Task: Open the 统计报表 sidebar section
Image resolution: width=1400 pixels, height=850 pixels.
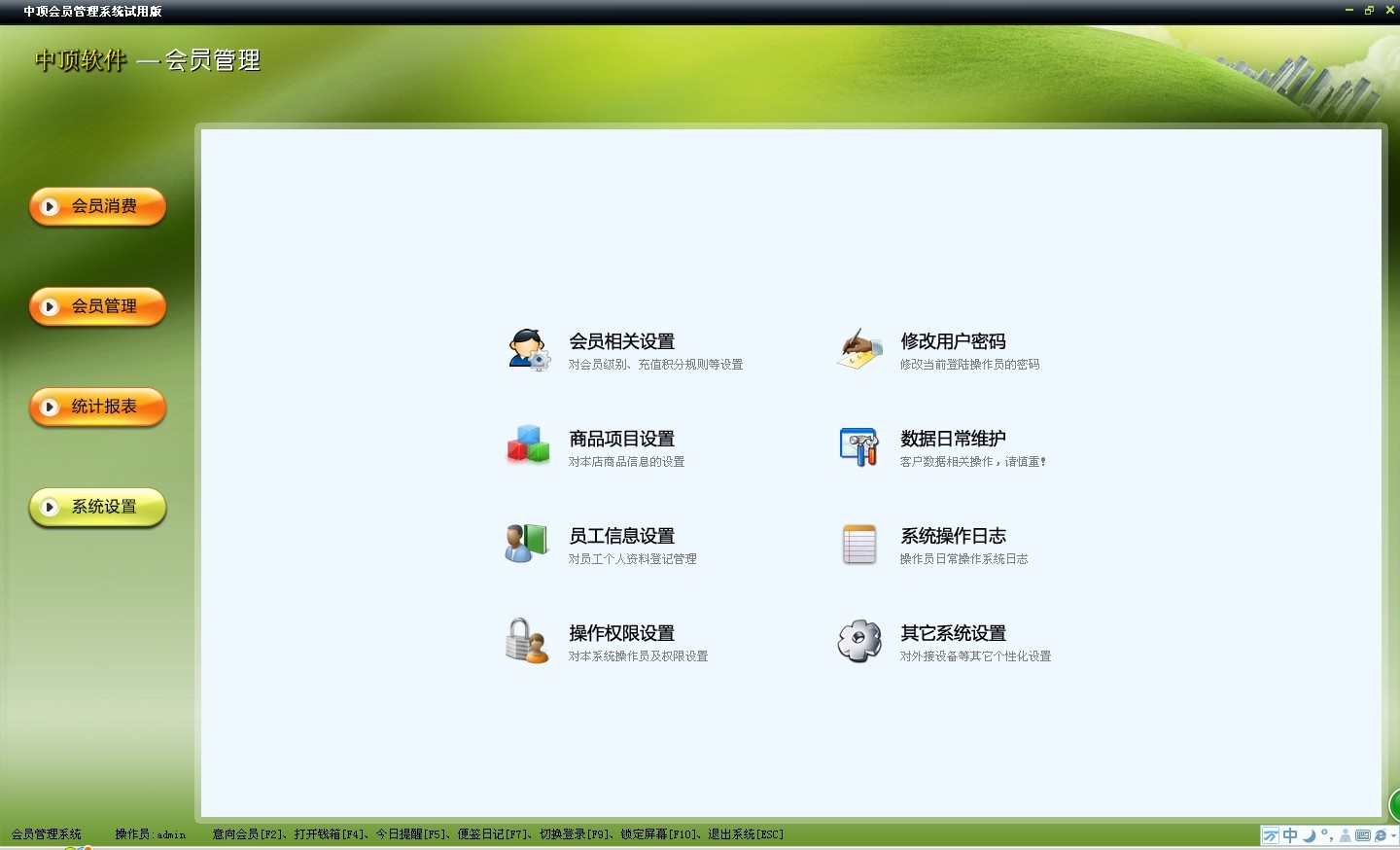Action: [x=97, y=407]
